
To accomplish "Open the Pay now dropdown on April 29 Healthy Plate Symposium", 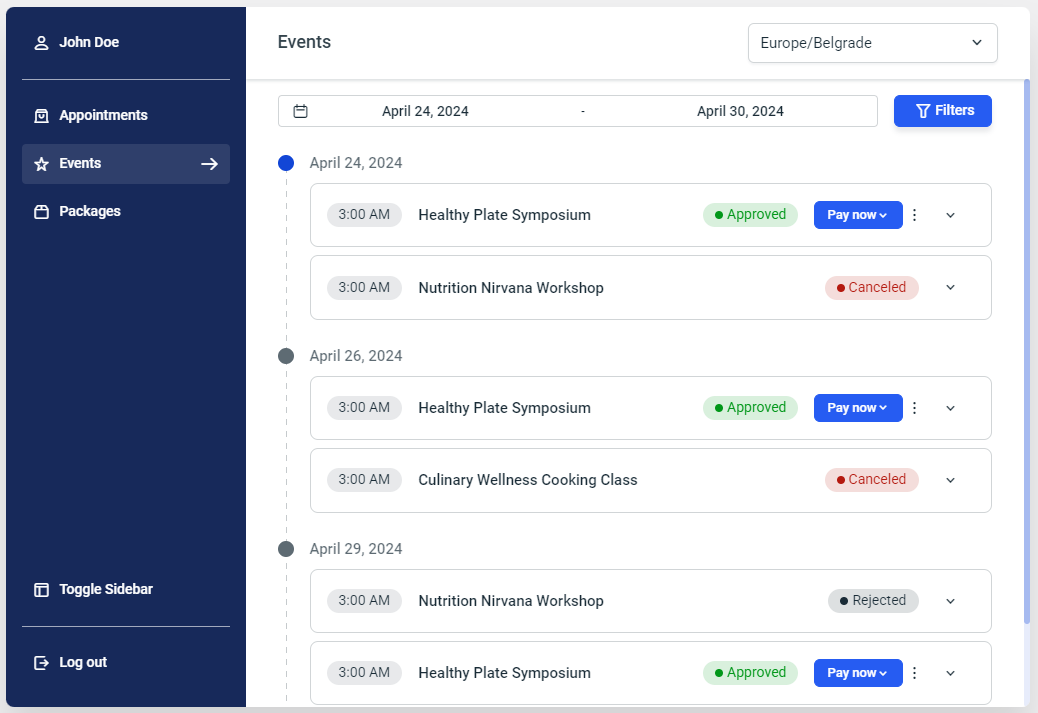I will pyautogui.click(x=857, y=672).
